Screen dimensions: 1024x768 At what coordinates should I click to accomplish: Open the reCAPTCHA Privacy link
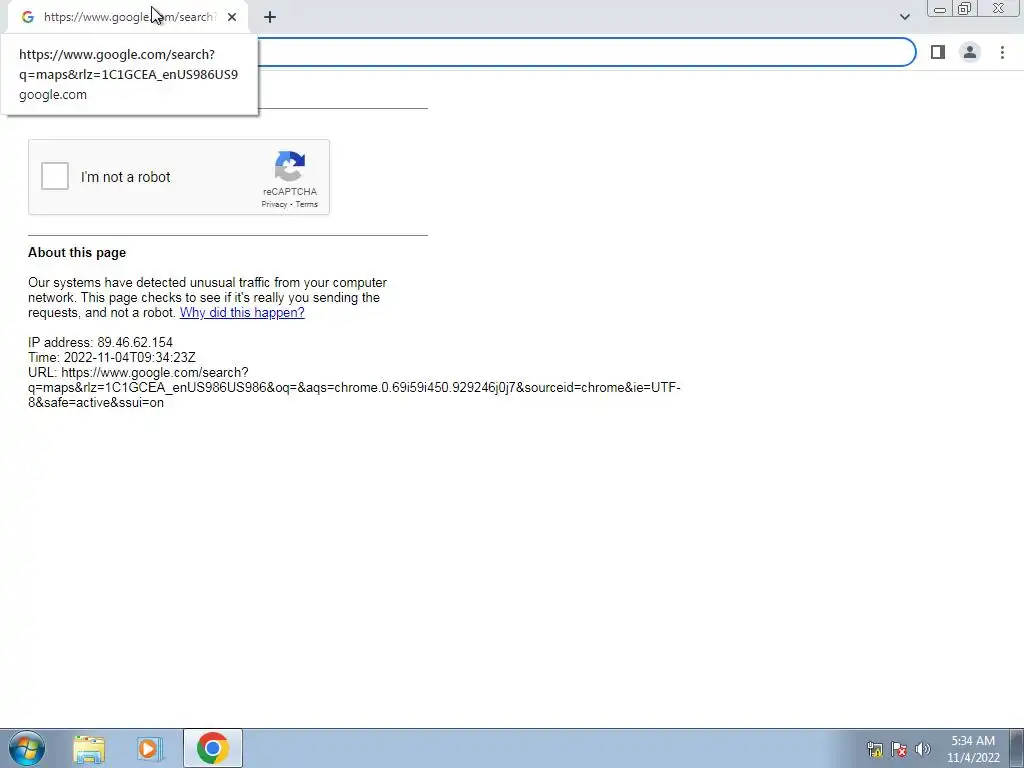pos(274,204)
